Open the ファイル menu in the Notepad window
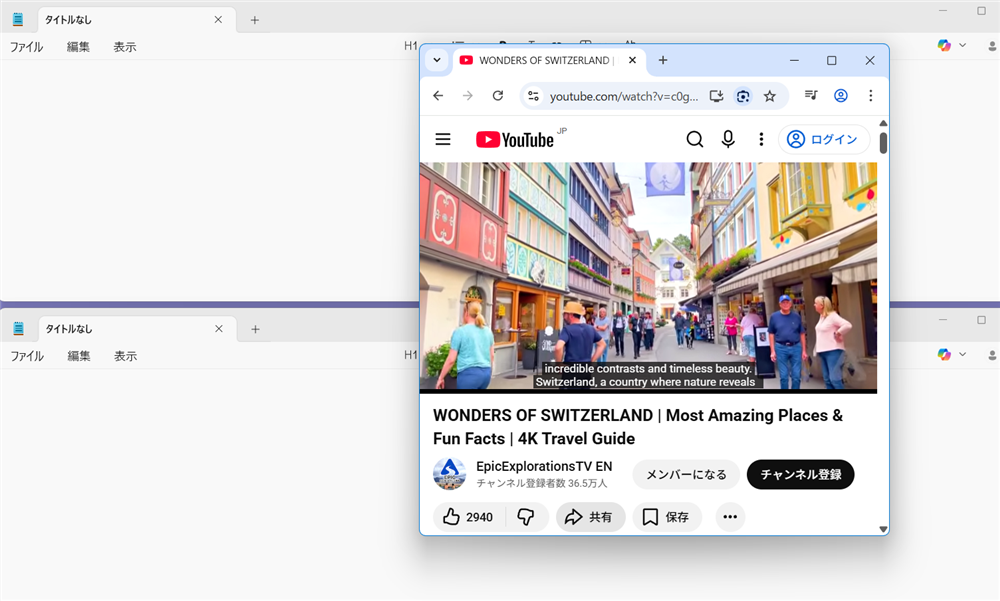Viewport: 1000px width, 601px height. pyautogui.click(x=26, y=46)
